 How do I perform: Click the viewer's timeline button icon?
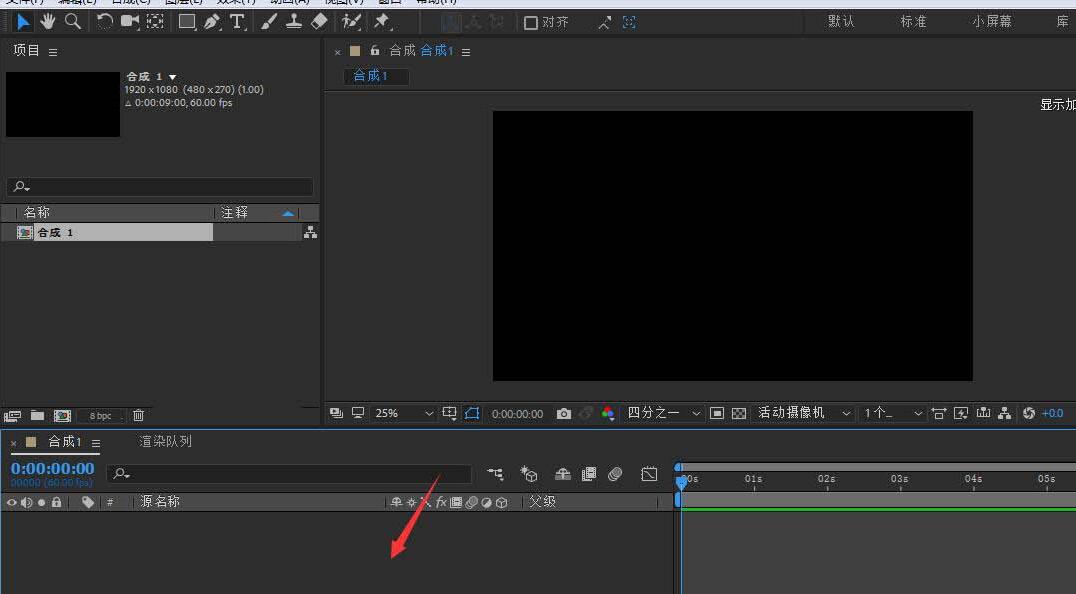pyautogui.click(x=983, y=413)
